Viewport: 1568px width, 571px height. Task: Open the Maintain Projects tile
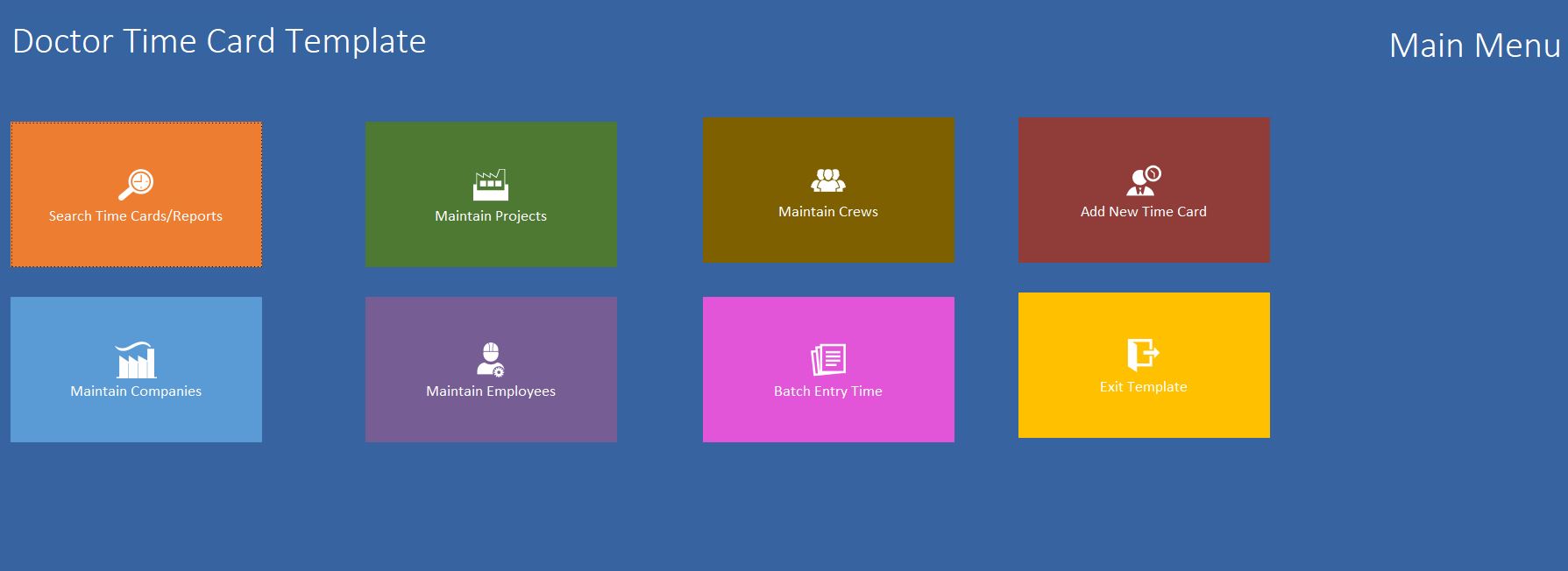point(491,194)
